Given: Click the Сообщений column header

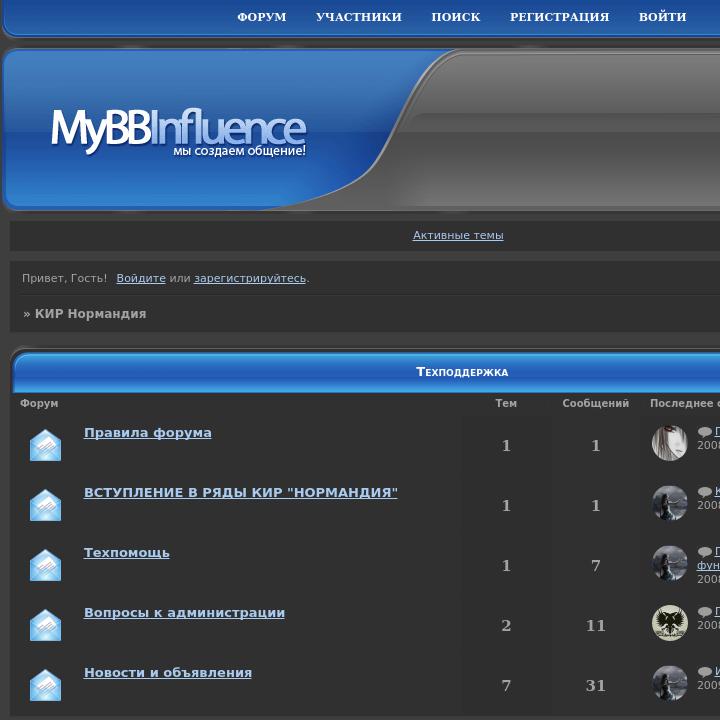Looking at the screenshot, I should (x=596, y=403).
